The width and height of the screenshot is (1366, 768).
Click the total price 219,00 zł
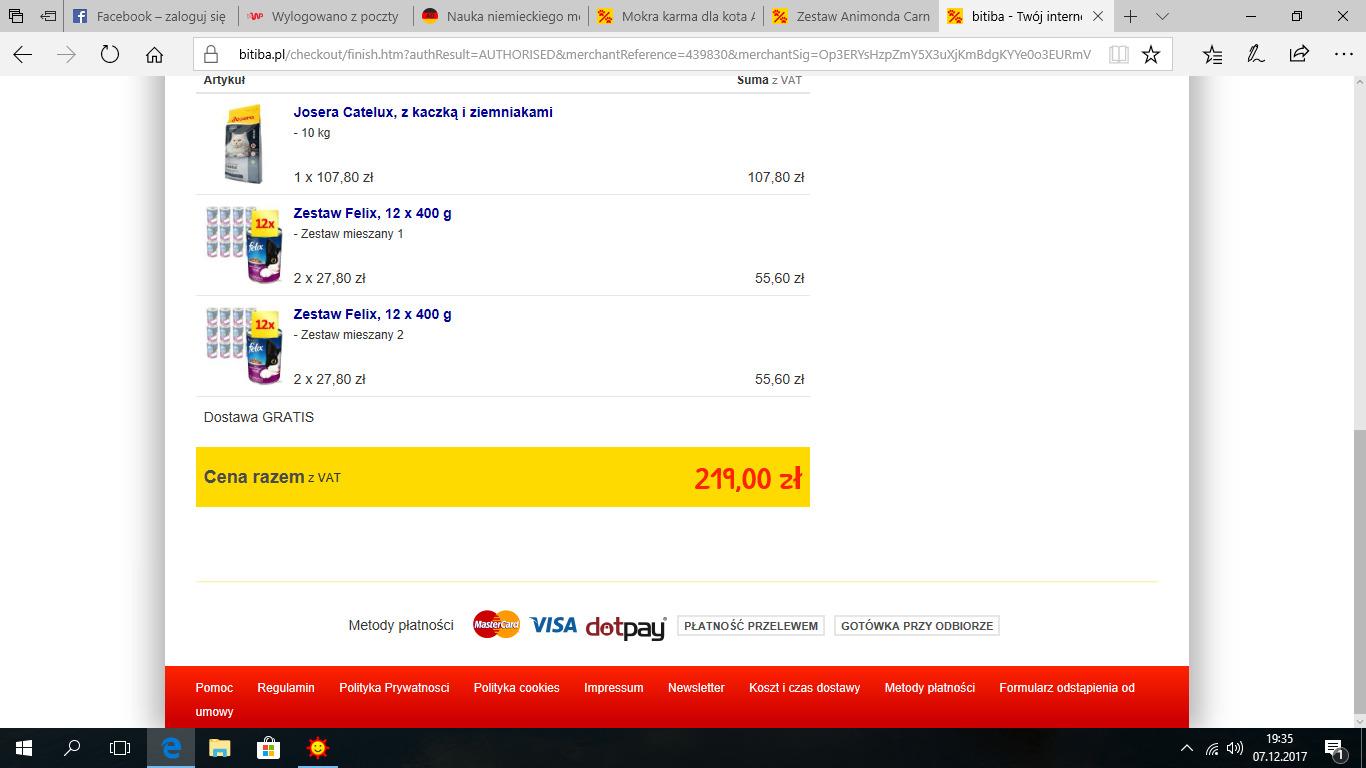coord(748,479)
